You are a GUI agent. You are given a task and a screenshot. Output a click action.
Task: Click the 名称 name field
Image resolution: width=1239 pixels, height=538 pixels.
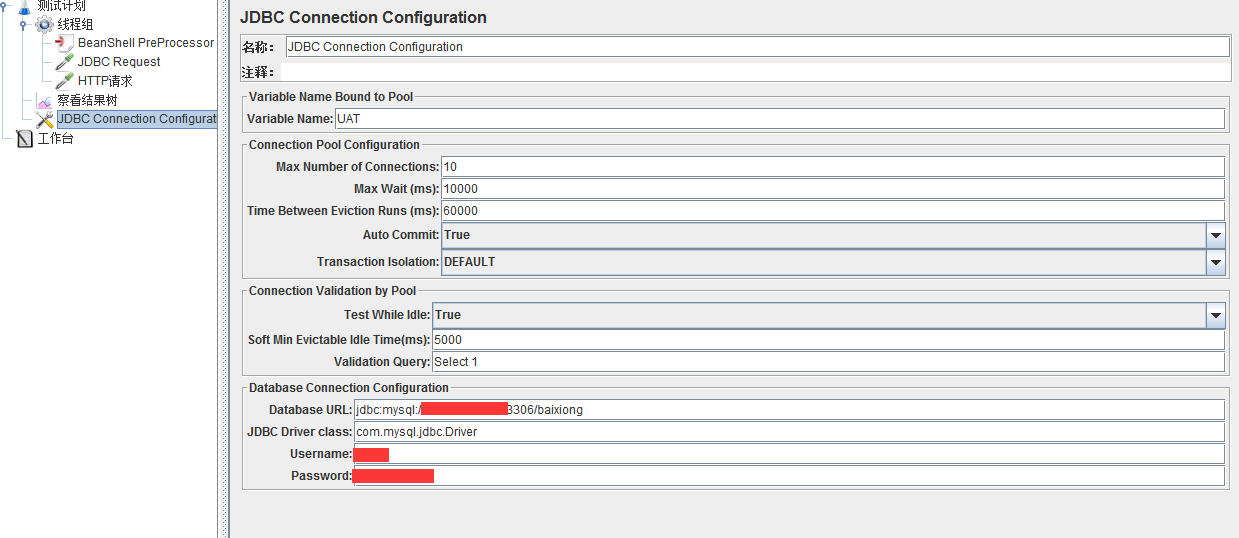click(x=756, y=47)
